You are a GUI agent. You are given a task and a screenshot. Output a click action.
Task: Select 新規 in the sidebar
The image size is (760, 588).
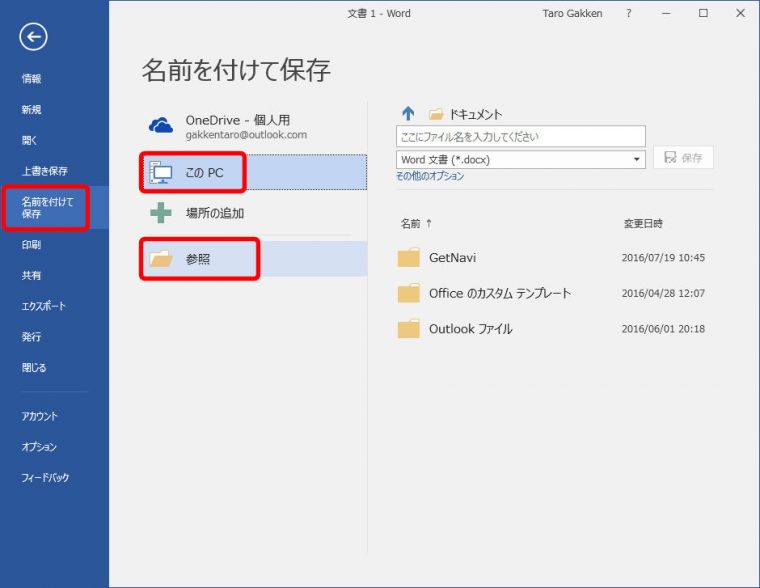32,110
